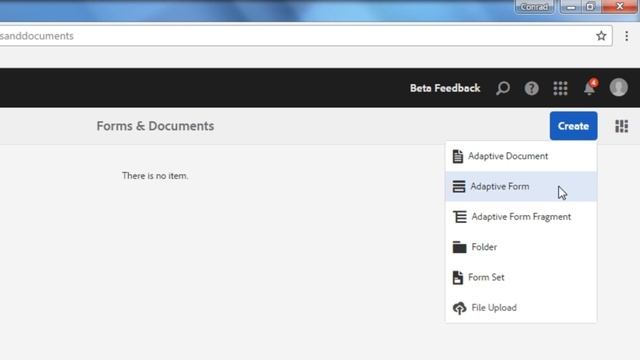Click the Adaptive Form stacked-bars icon
The image size is (640, 360).
(x=459, y=186)
